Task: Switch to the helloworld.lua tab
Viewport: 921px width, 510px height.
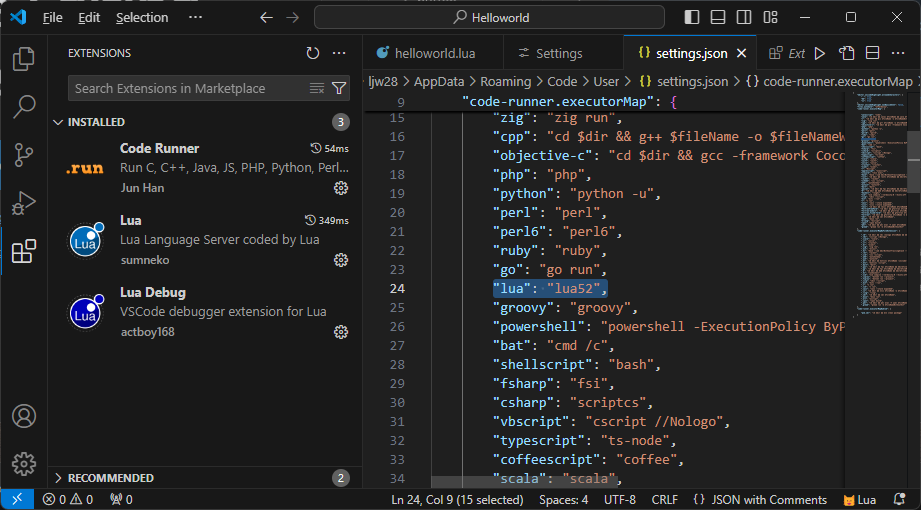Action: [433, 53]
